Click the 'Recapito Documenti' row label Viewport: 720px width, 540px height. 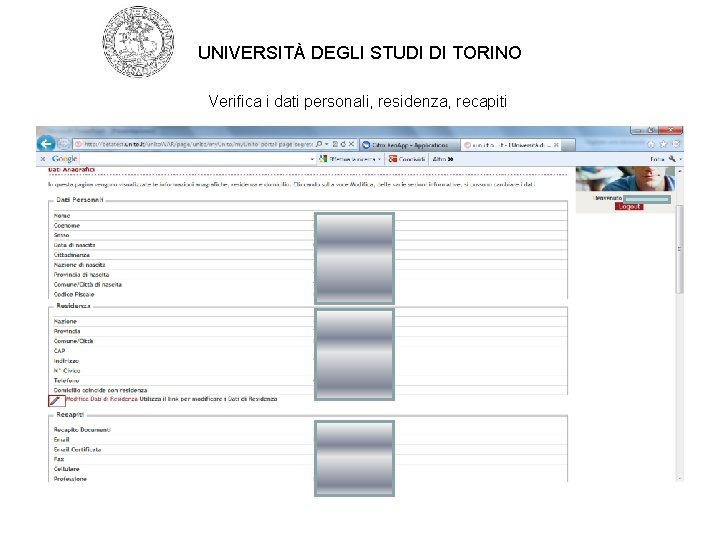(82, 430)
